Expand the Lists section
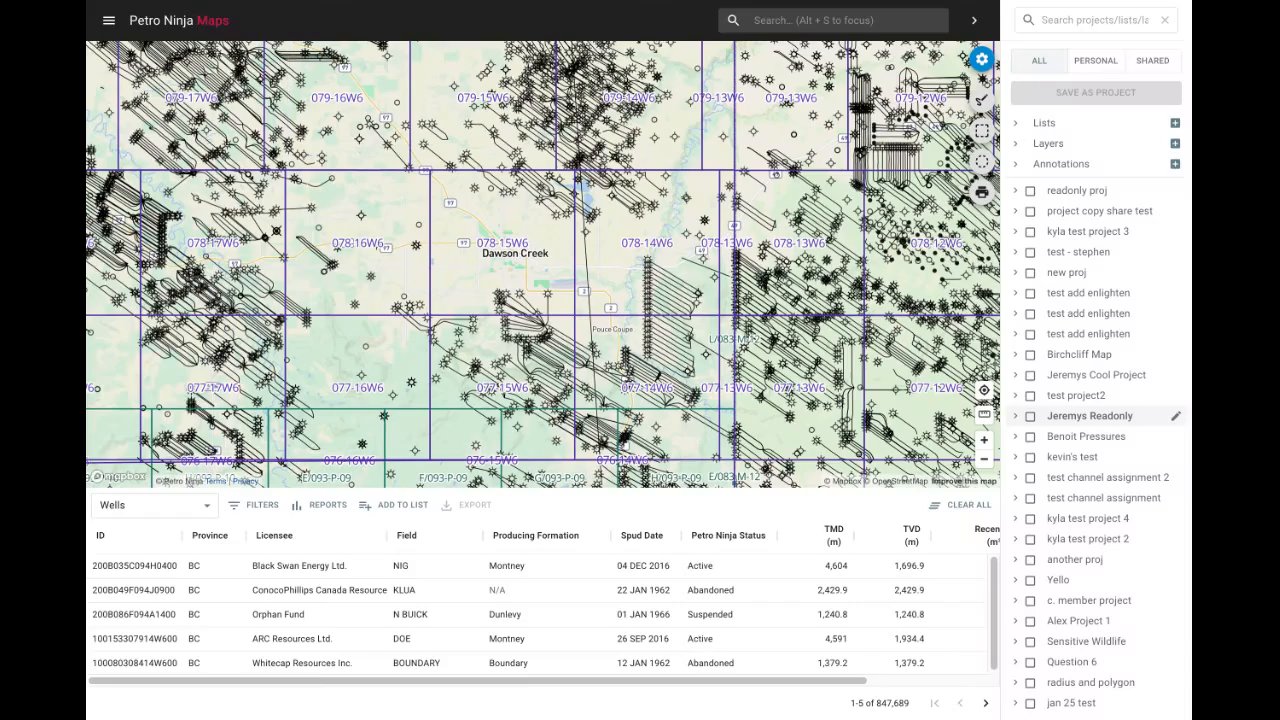The width and height of the screenshot is (1280, 720). [1016, 123]
